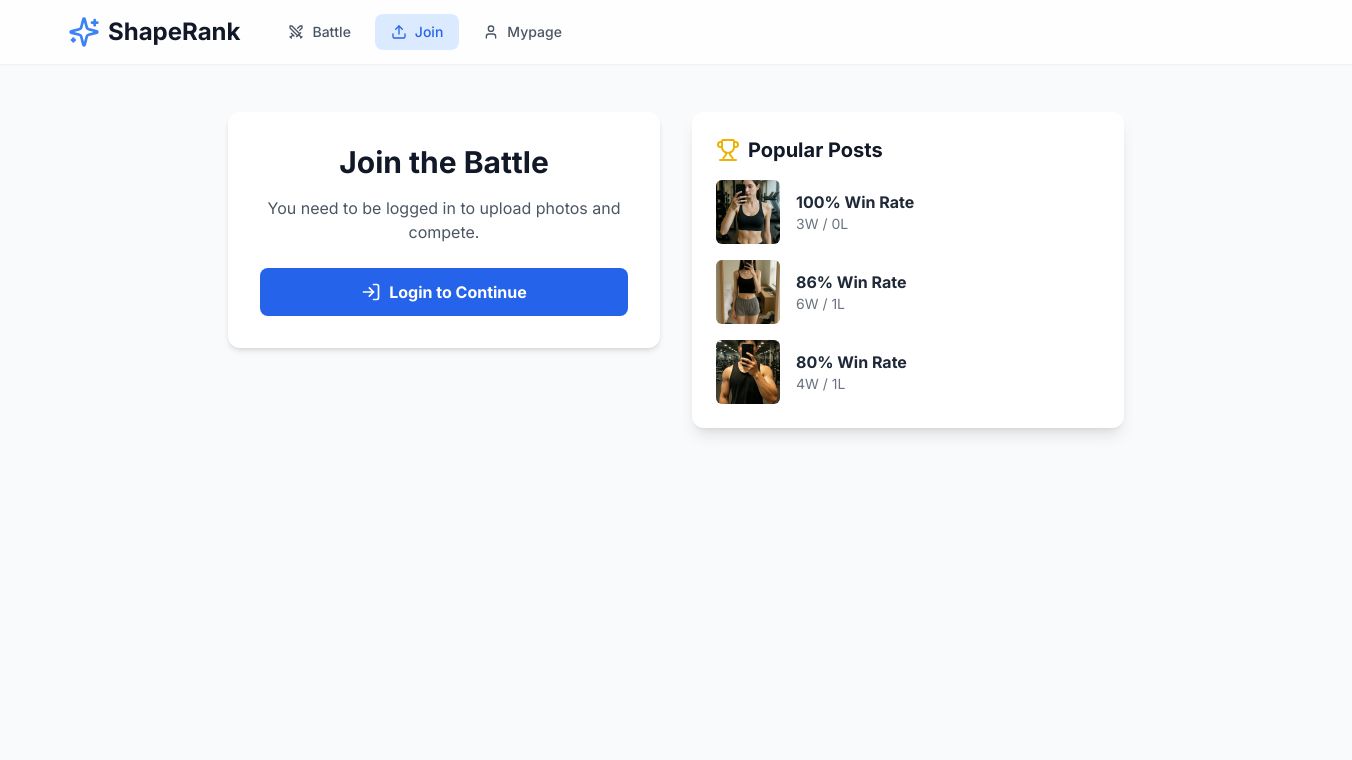Image resolution: width=1352 pixels, height=760 pixels.
Task: Click the ShapeRank brand name text
Action: pos(174,32)
